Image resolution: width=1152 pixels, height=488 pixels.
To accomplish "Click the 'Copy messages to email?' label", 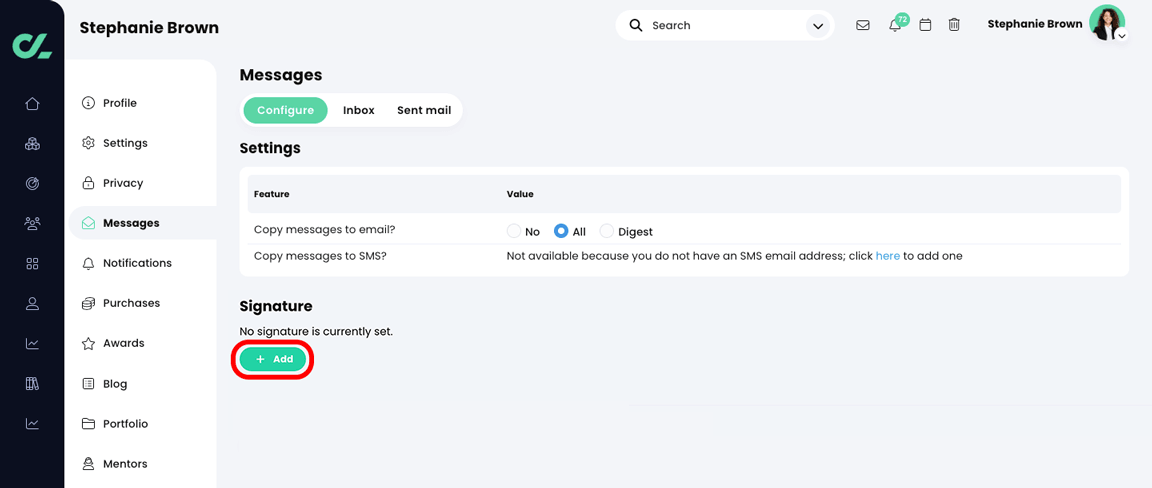I will pyautogui.click(x=325, y=230).
